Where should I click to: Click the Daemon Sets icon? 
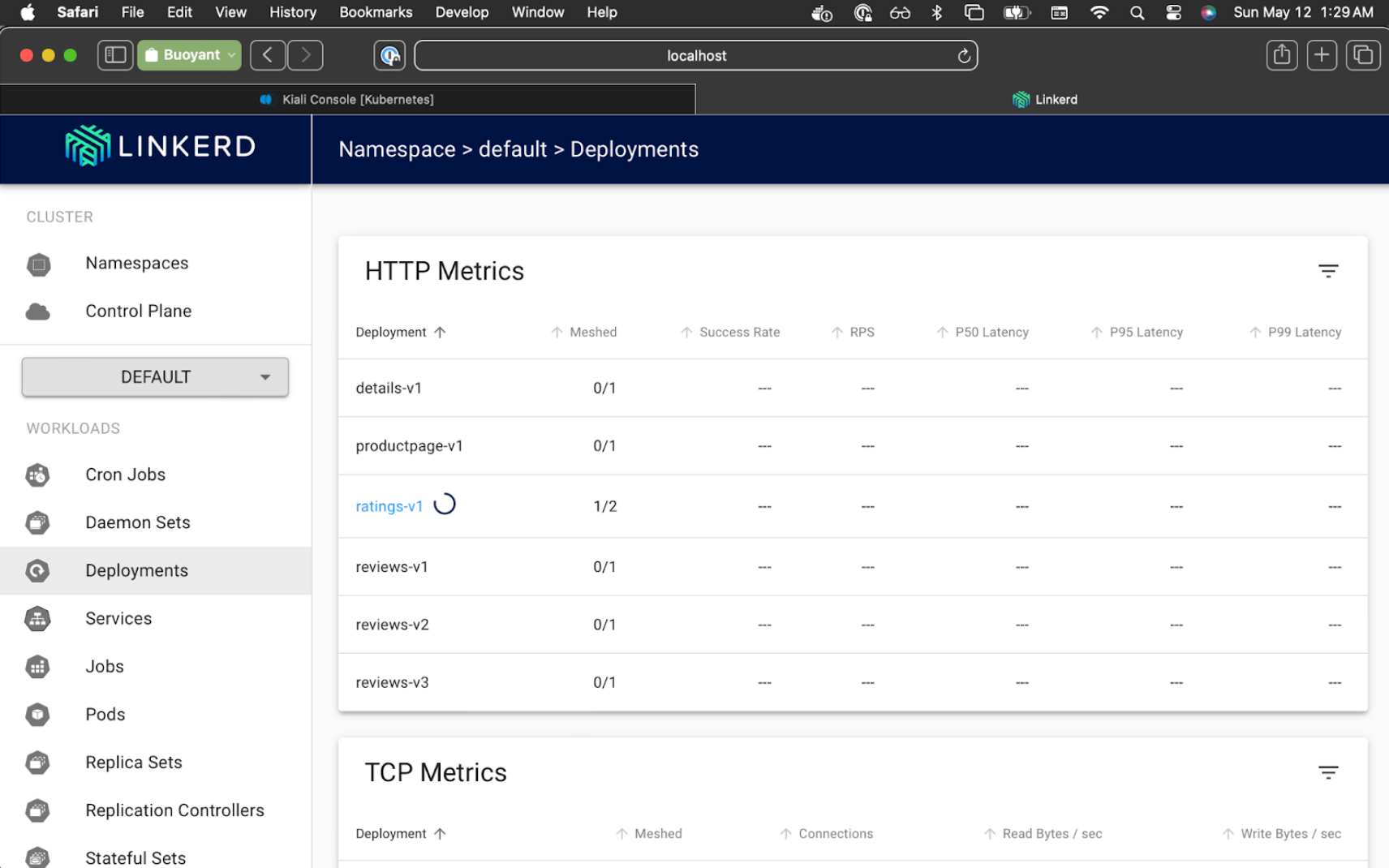[37, 523]
